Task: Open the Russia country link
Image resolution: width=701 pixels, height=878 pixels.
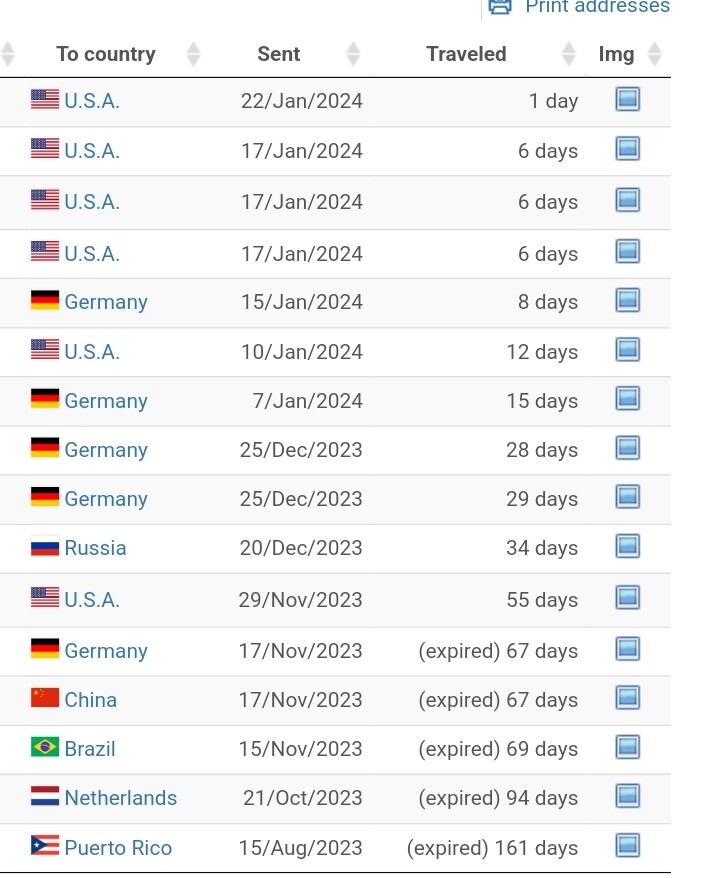Action: pos(95,548)
